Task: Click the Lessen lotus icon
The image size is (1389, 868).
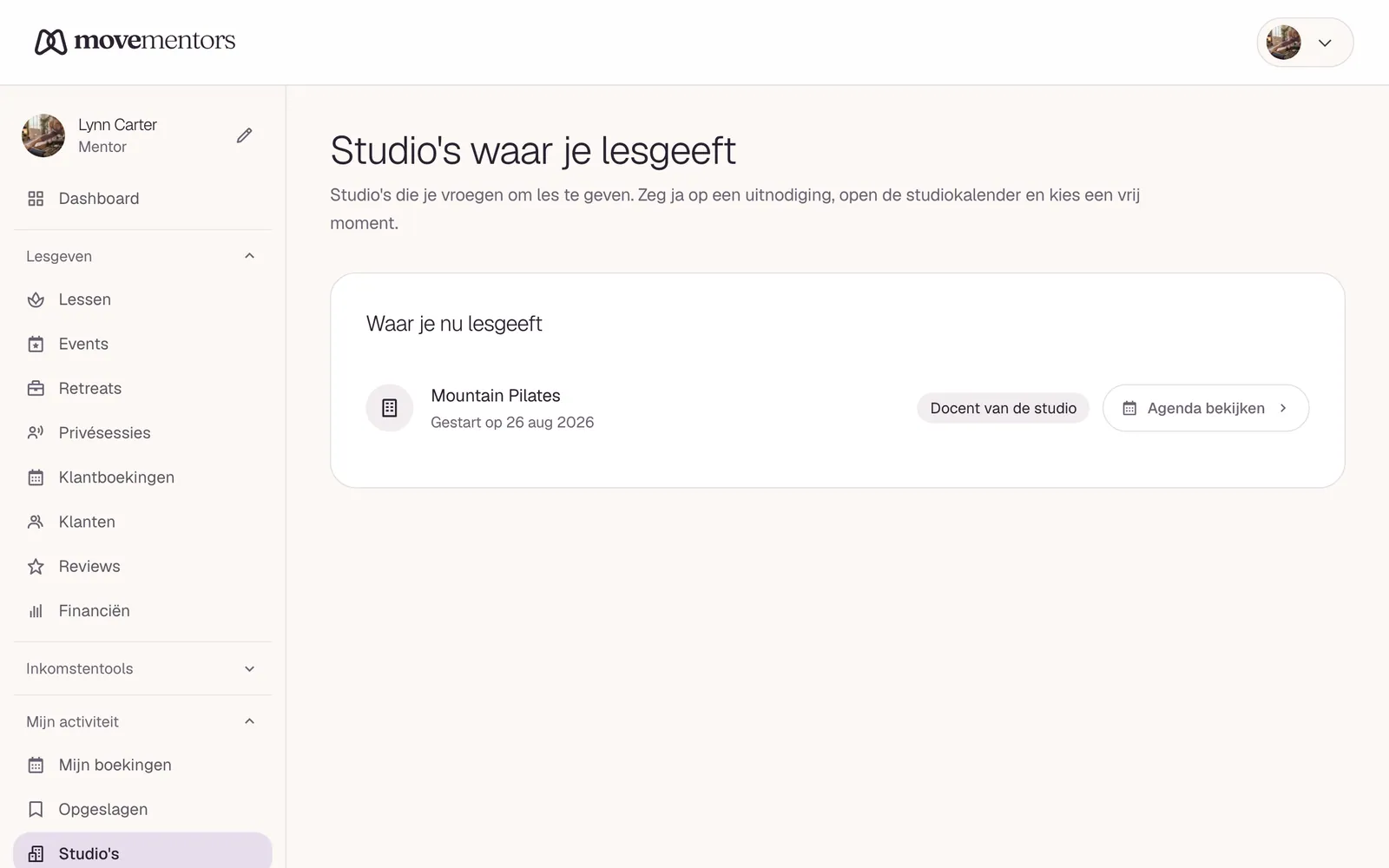Action: (36, 299)
